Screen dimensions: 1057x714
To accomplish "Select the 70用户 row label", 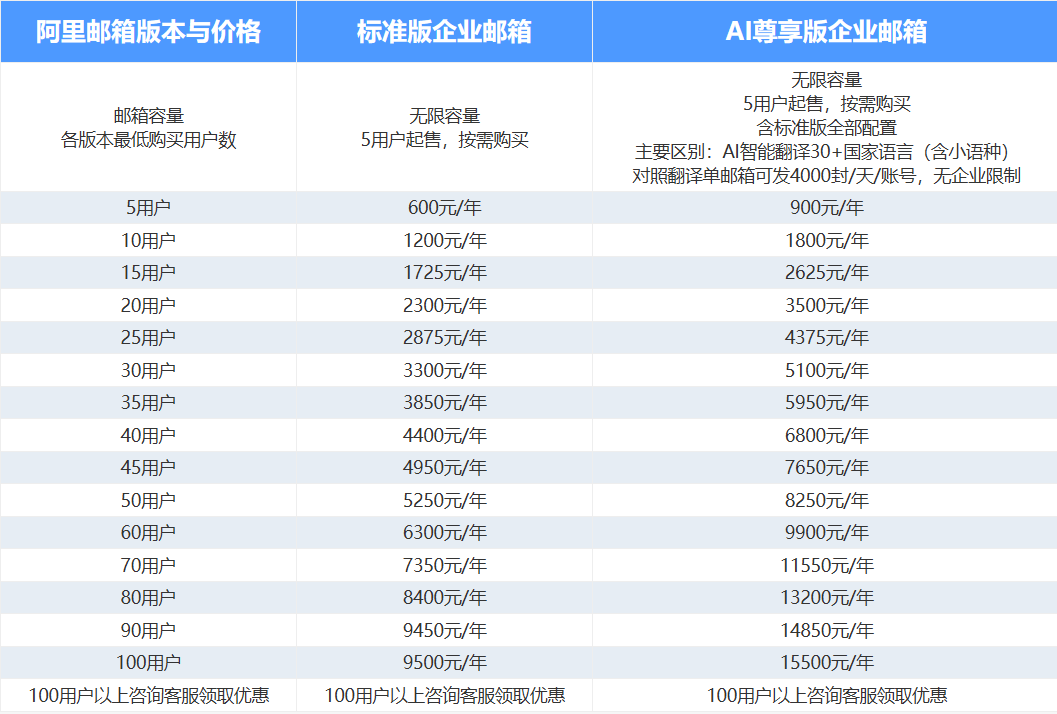I will 148,565.
